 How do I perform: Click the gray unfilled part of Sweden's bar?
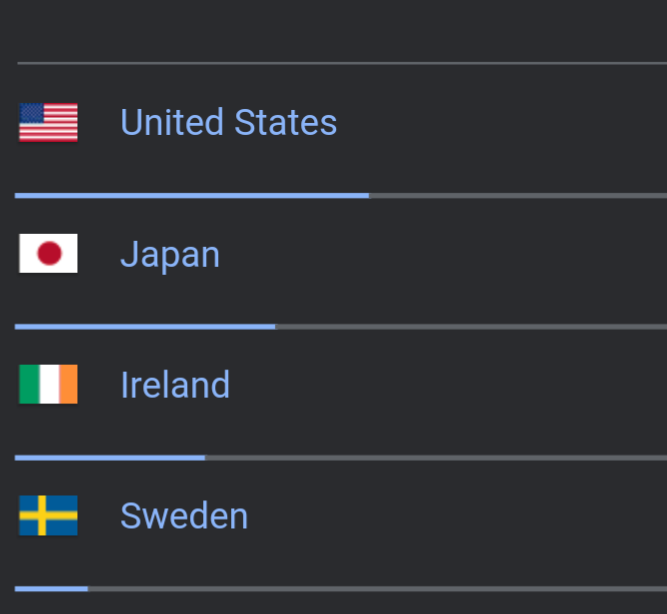click(377, 589)
